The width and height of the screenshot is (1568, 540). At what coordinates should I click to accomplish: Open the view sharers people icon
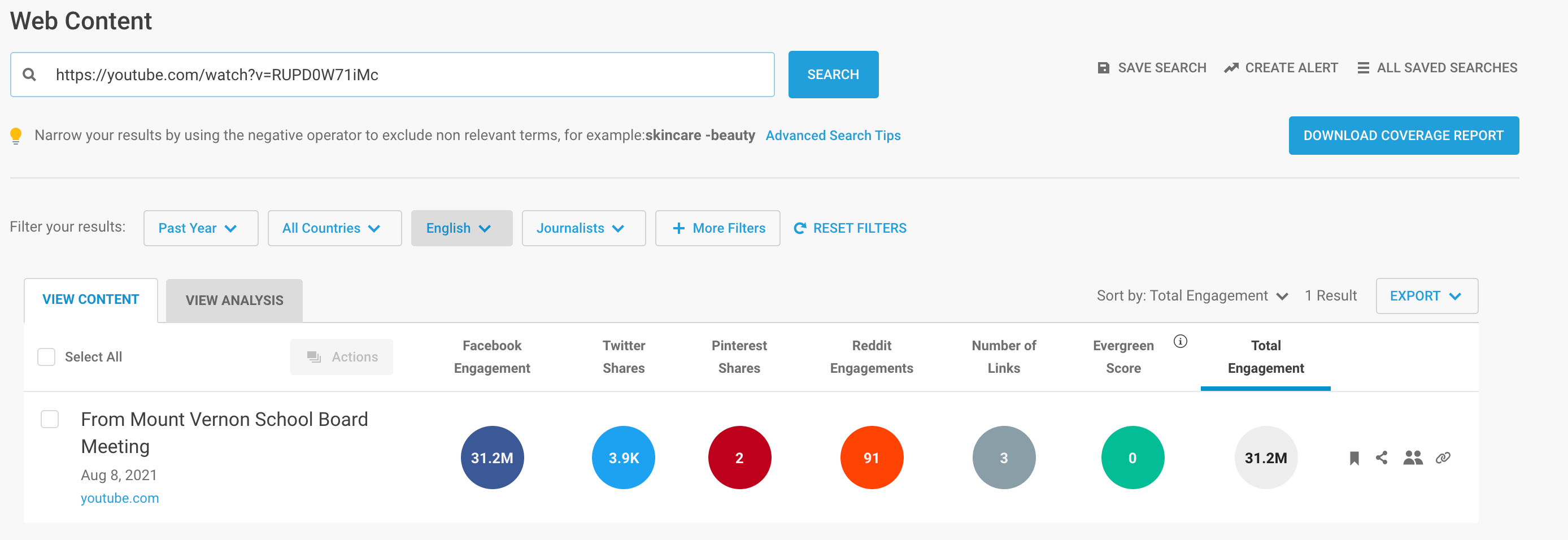1412,457
